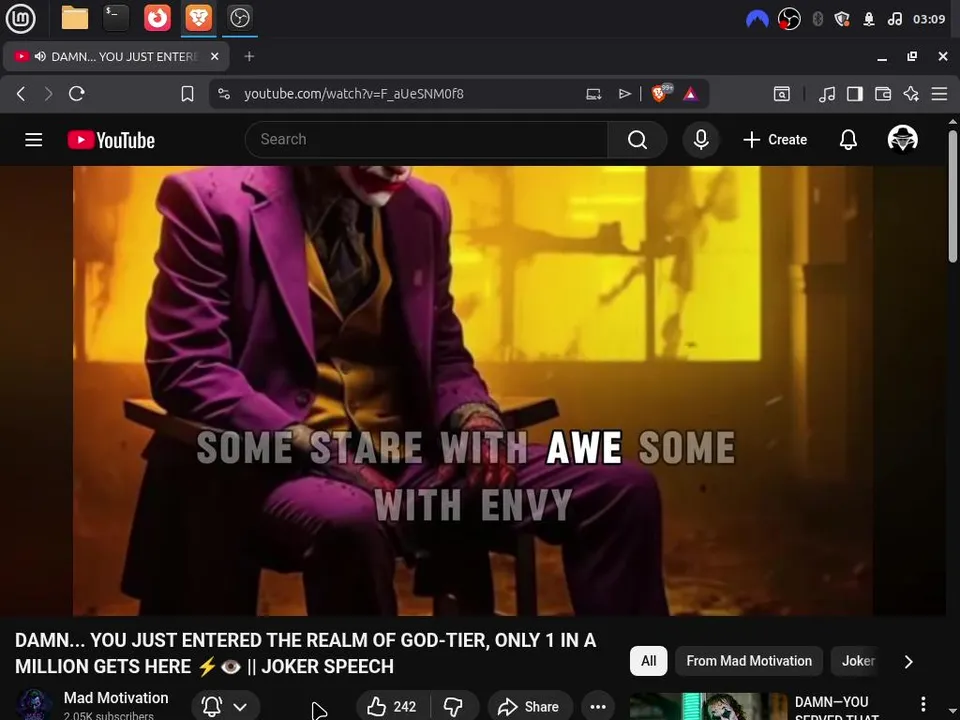Screen dimensions: 960x720
Task: Open the account avatar menu
Action: [902, 138]
